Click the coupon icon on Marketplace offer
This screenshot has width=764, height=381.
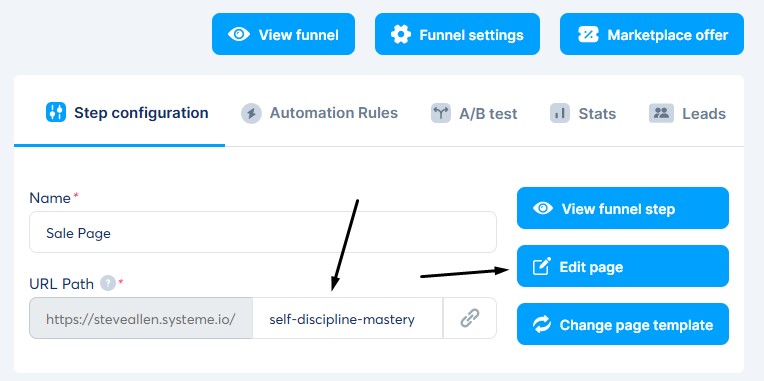pyautogui.click(x=588, y=35)
